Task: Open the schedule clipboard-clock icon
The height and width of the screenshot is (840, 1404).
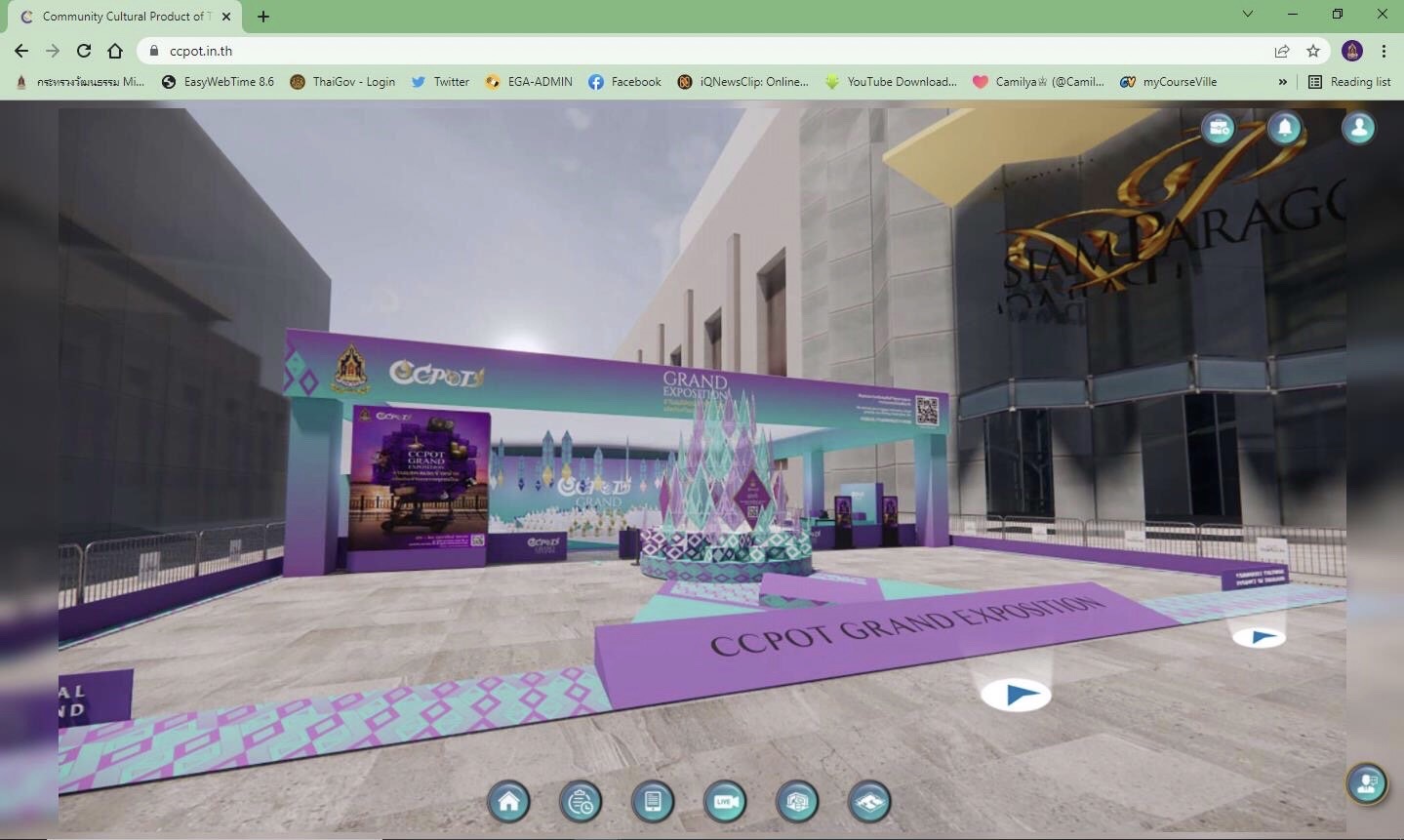Action: (x=581, y=802)
